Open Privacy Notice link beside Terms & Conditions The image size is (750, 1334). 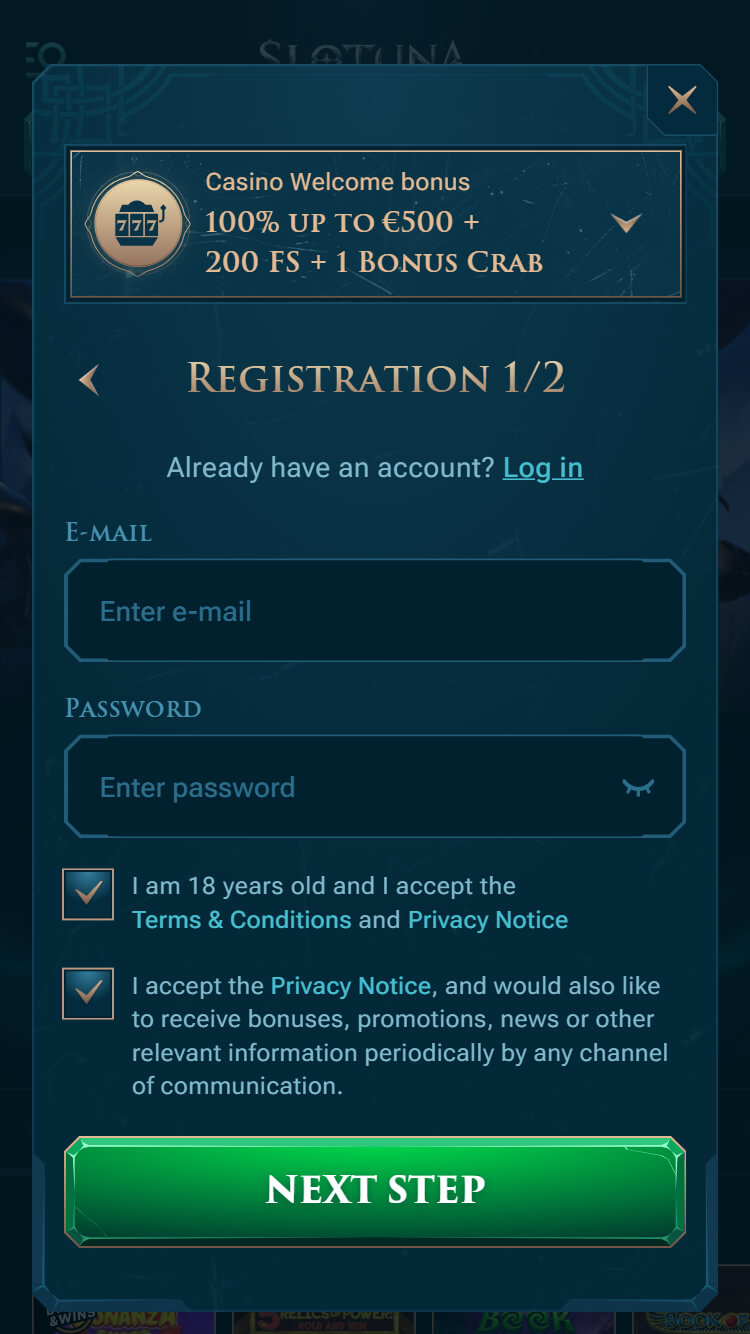(488, 920)
